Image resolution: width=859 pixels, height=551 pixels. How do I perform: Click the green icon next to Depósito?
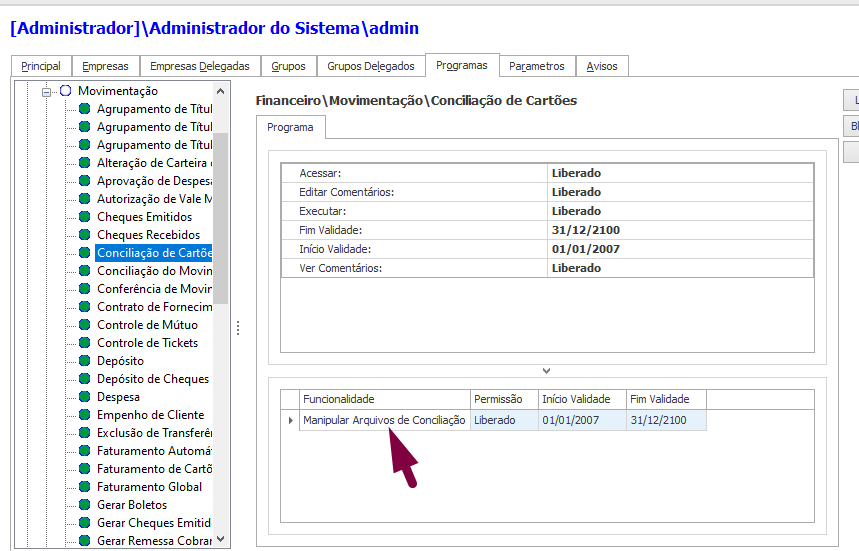point(85,361)
